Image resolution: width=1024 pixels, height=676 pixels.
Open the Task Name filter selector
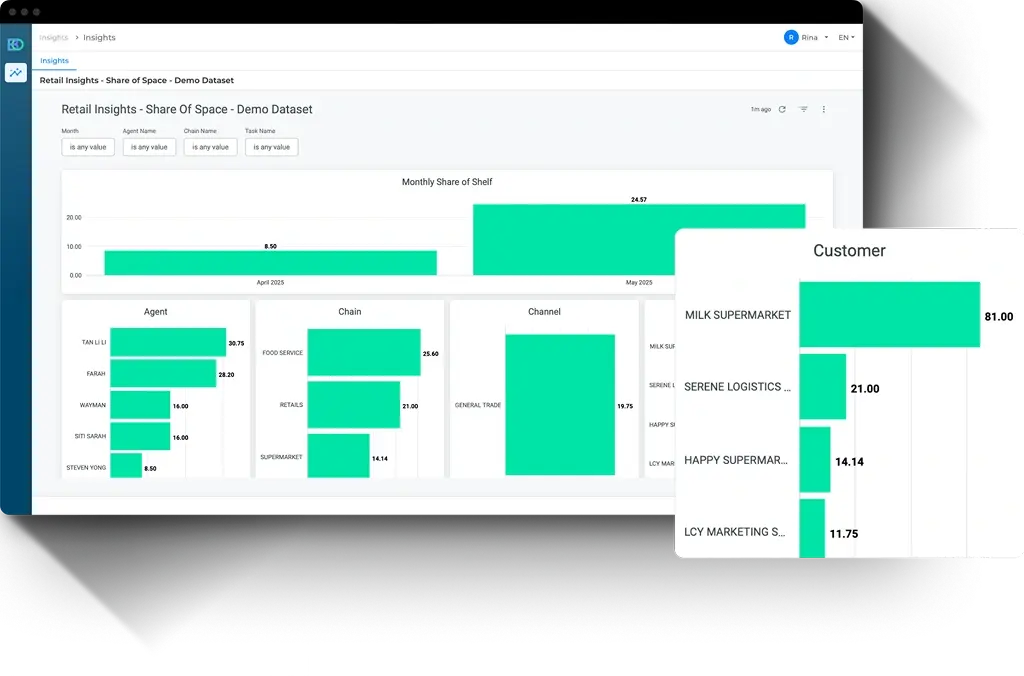pyautogui.click(x=272, y=147)
